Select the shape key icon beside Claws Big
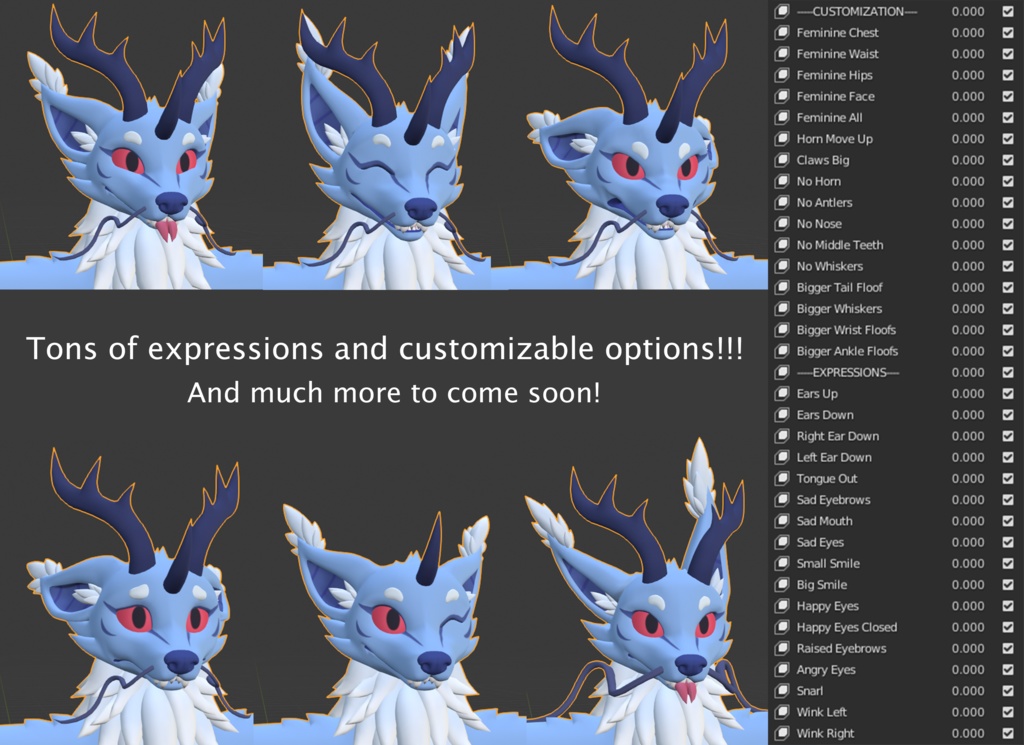1024x745 pixels. (x=781, y=159)
